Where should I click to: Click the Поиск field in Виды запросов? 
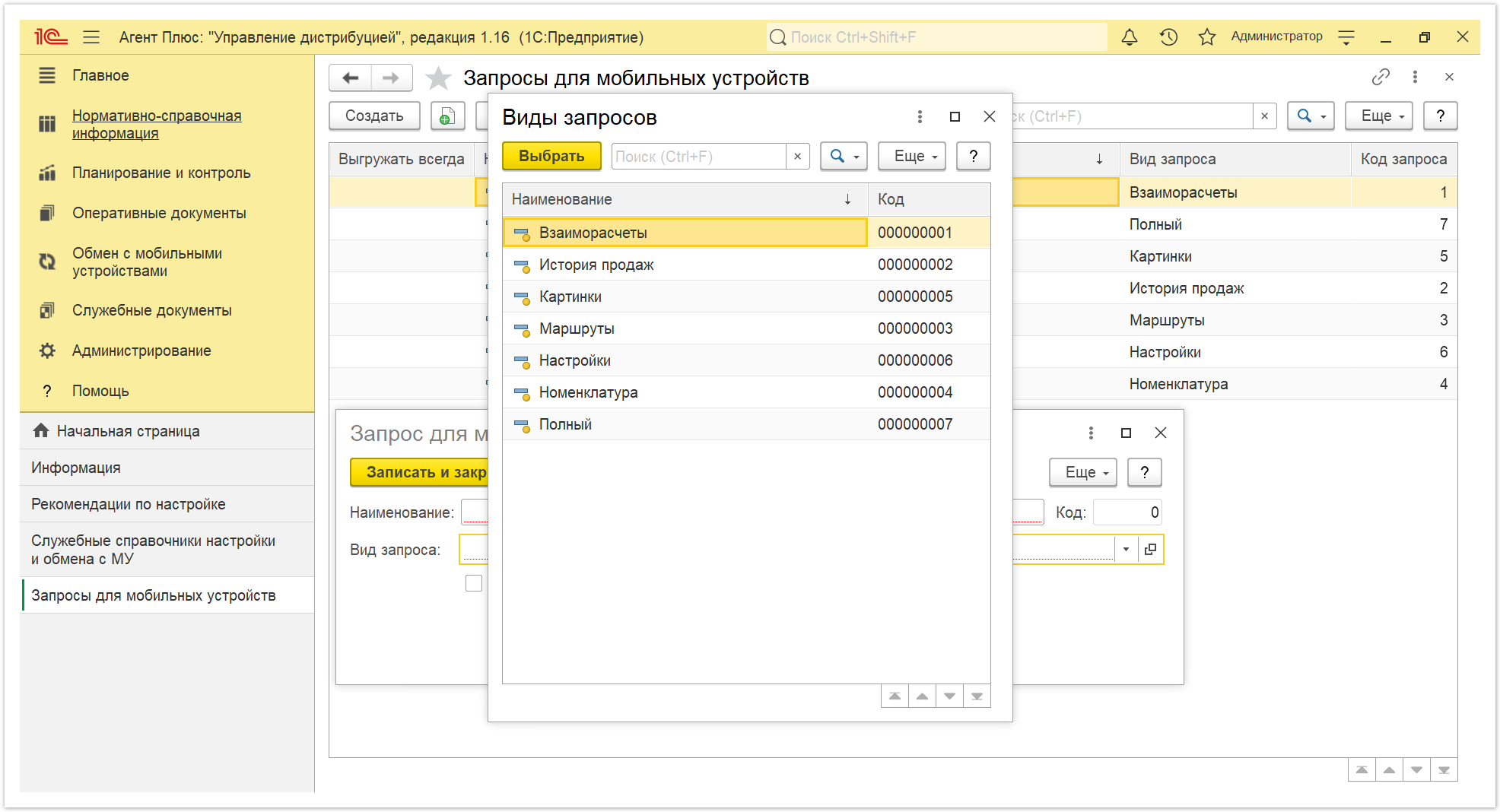(x=699, y=156)
